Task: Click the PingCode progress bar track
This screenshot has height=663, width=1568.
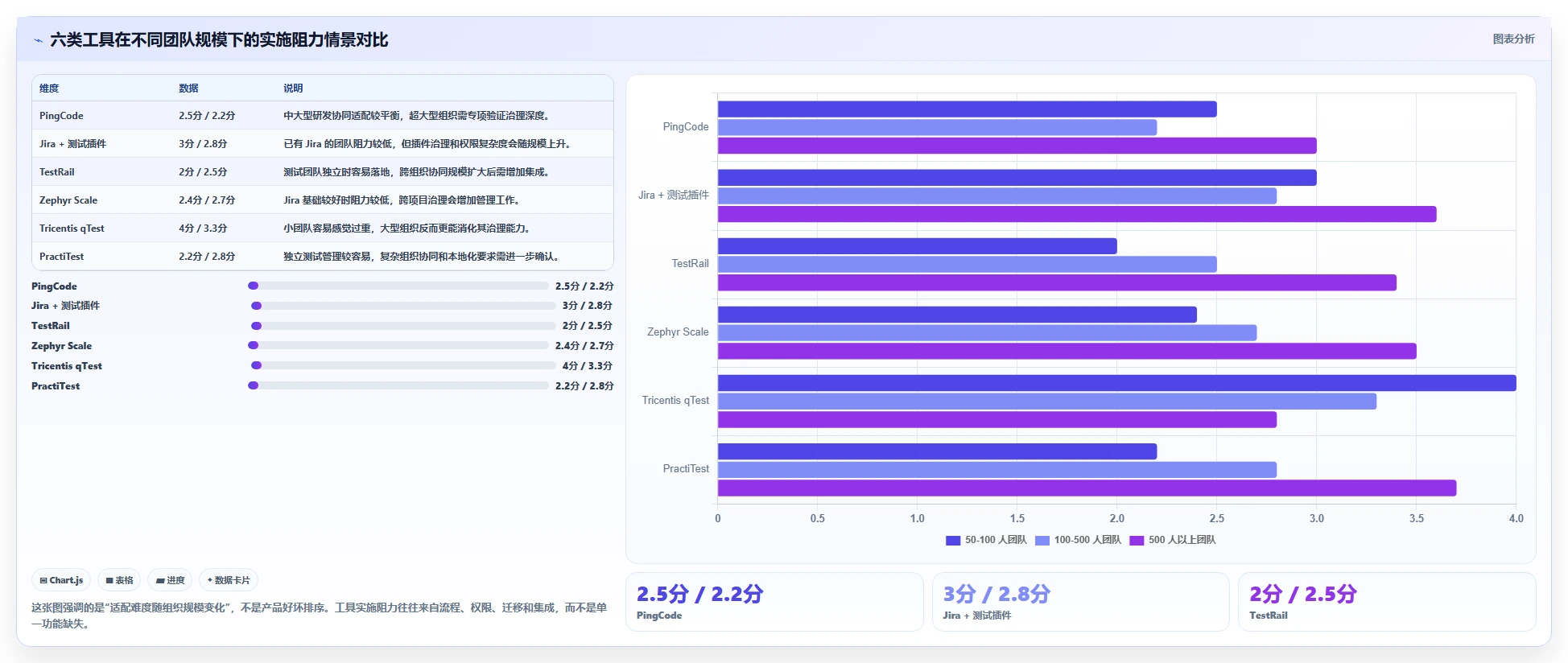Action: (398, 286)
